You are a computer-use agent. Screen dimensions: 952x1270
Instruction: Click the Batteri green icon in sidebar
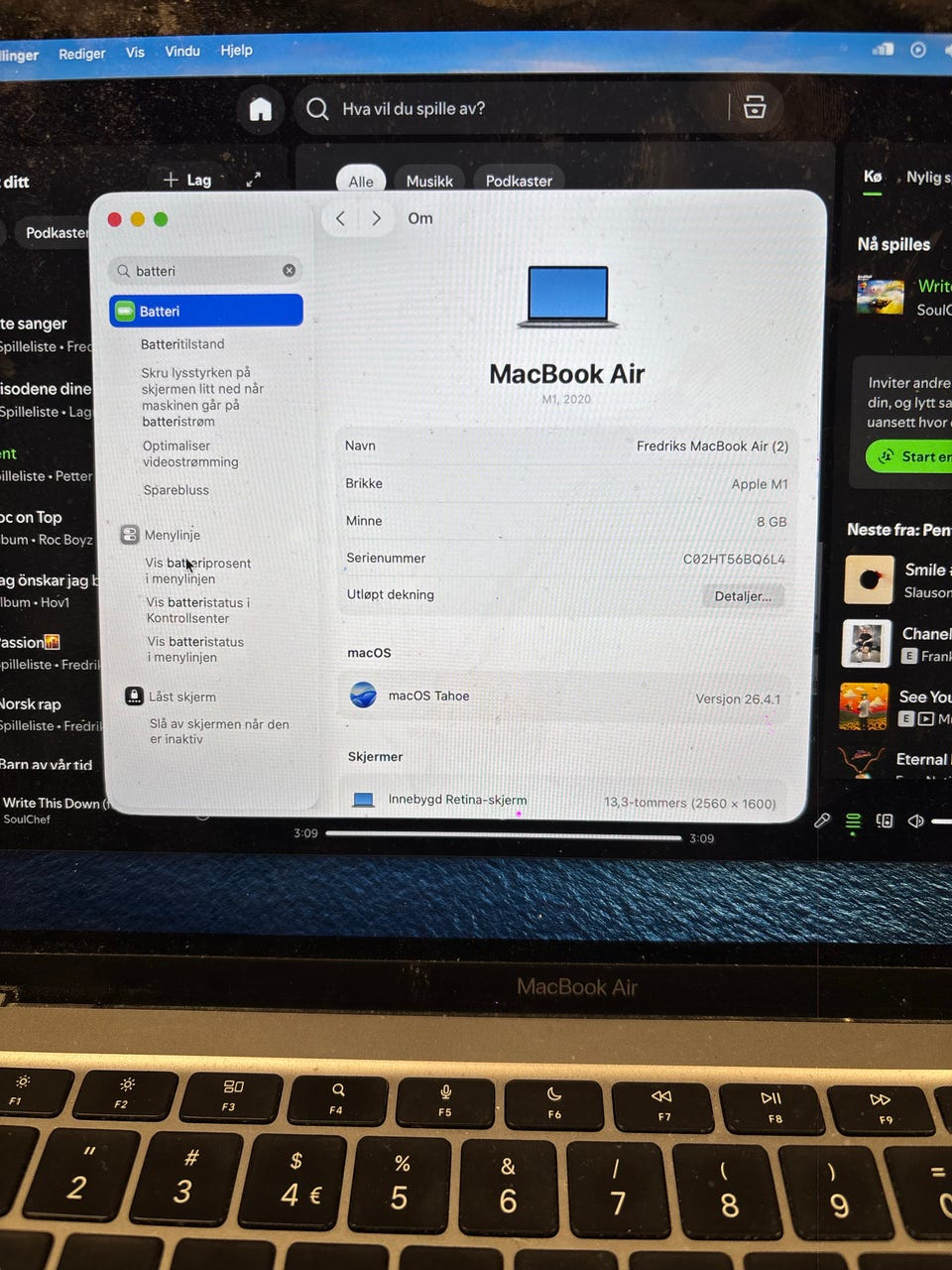coord(125,312)
